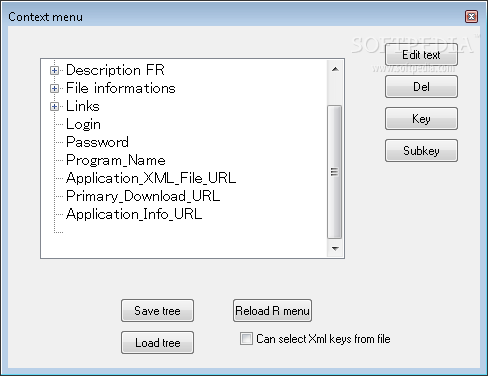Image resolution: width=488 pixels, height=376 pixels.
Task: Click the Save tree button
Action: (157, 311)
